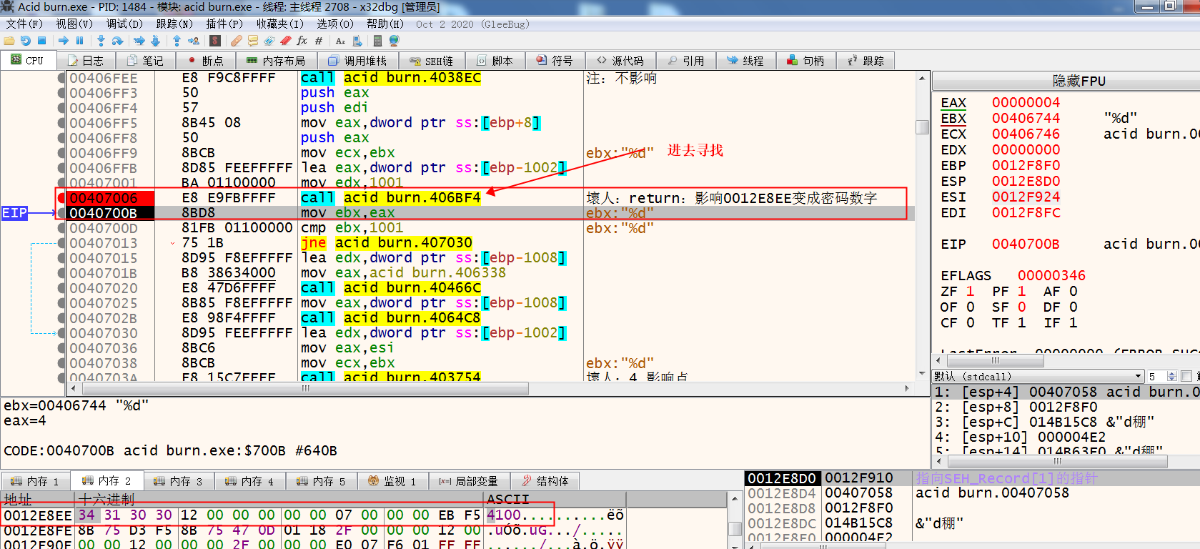Click the Stop debugging square icon
This screenshot has height=549, width=1200.
pos(42,41)
